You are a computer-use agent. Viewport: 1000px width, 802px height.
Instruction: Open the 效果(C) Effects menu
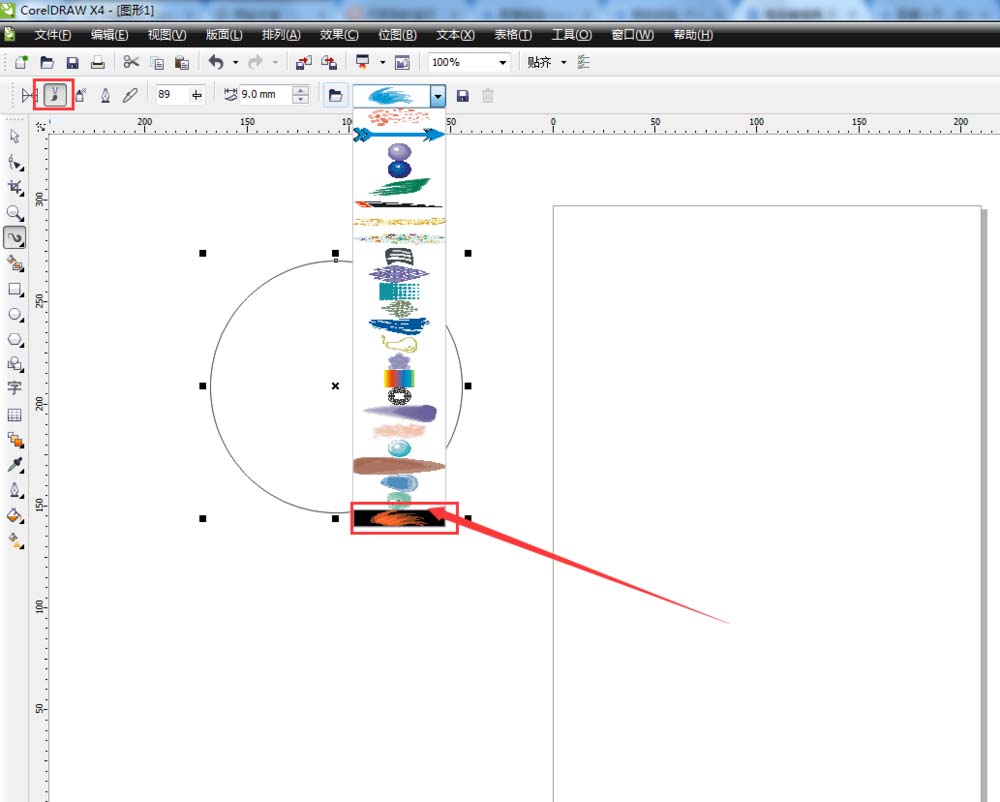(339, 35)
